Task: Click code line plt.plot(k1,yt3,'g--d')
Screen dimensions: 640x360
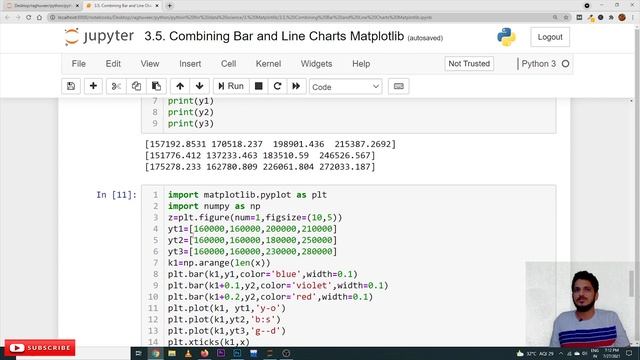Action: pyautogui.click(x=227, y=331)
